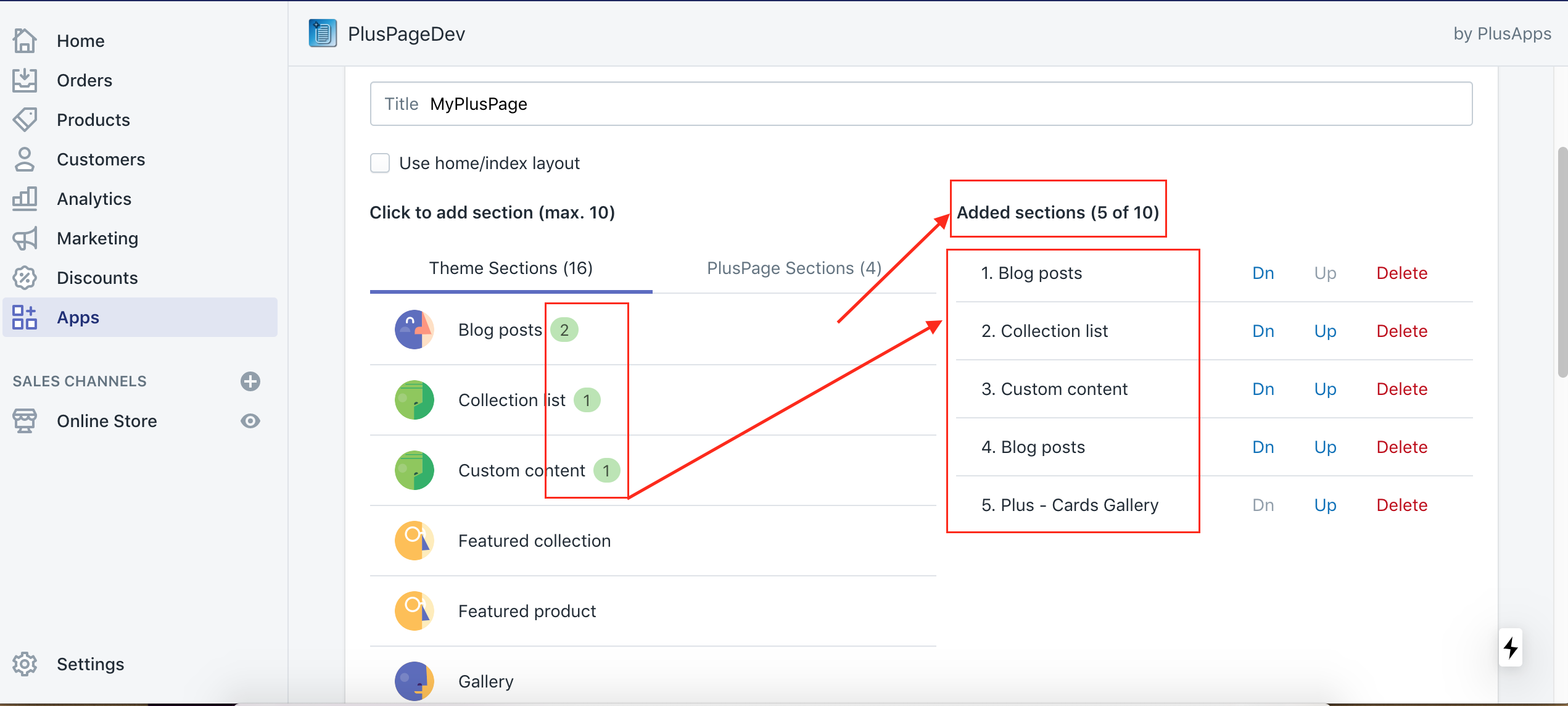Screen dimensions: 1568x706
Task: Open the Products section
Action: coord(93,119)
